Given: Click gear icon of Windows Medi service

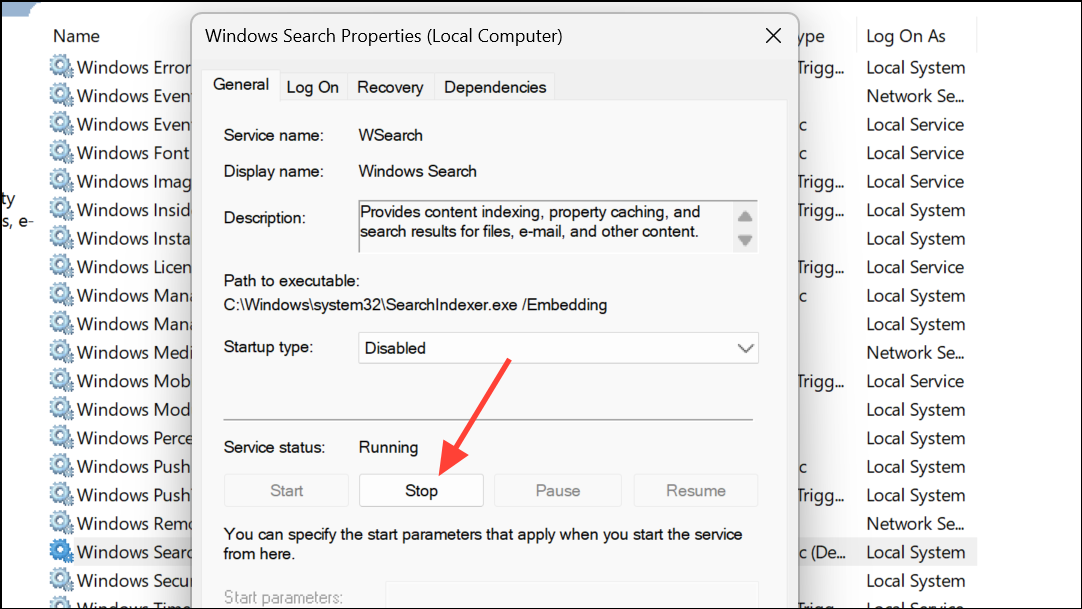Looking at the screenshot, I should coord(61,352).
